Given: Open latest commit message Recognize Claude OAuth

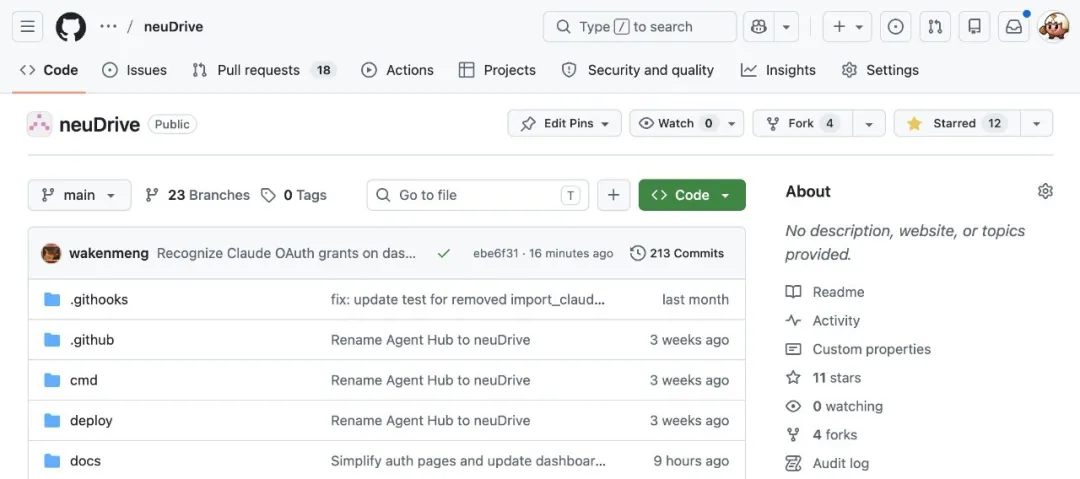Looking at the screenshot, I should (x=287, y=253).
